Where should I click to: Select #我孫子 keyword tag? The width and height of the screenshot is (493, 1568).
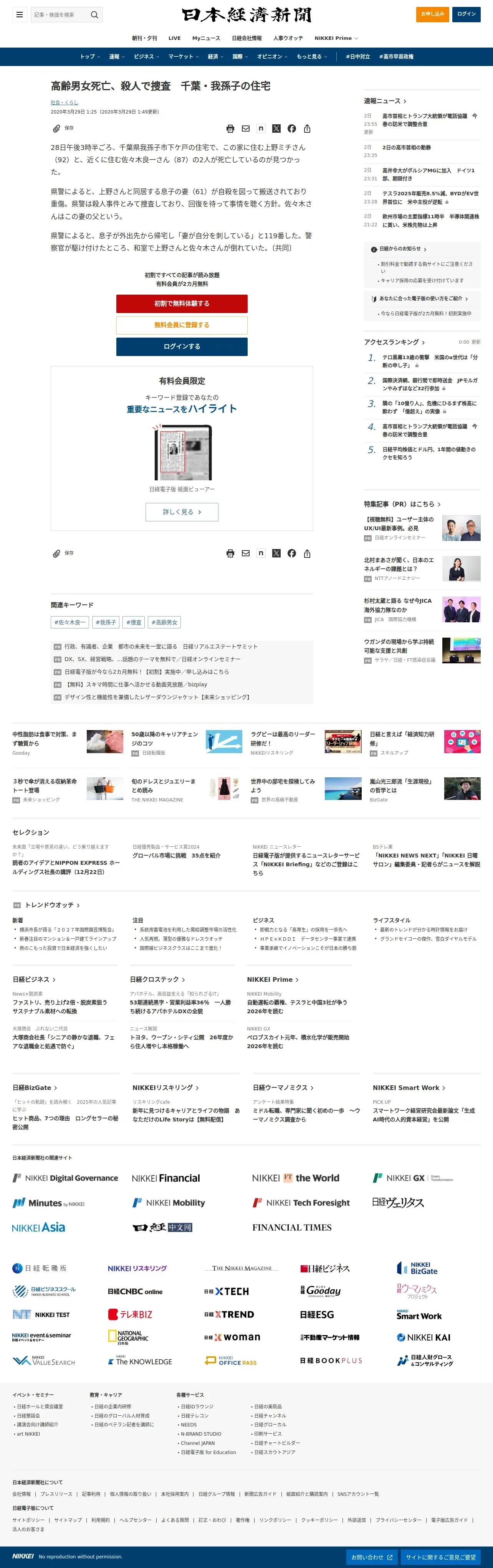(107, 622)
